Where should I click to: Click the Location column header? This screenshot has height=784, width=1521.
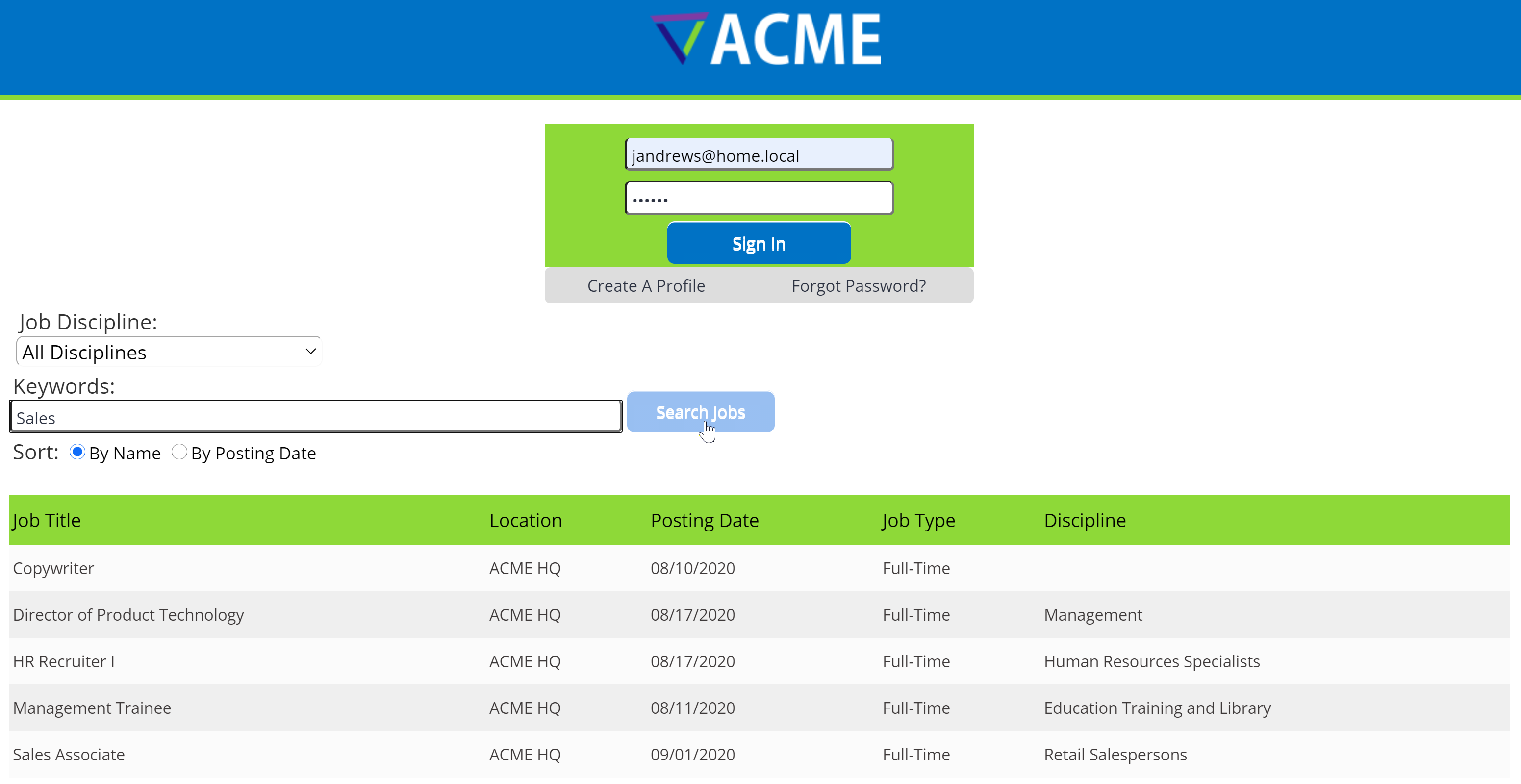525,520
